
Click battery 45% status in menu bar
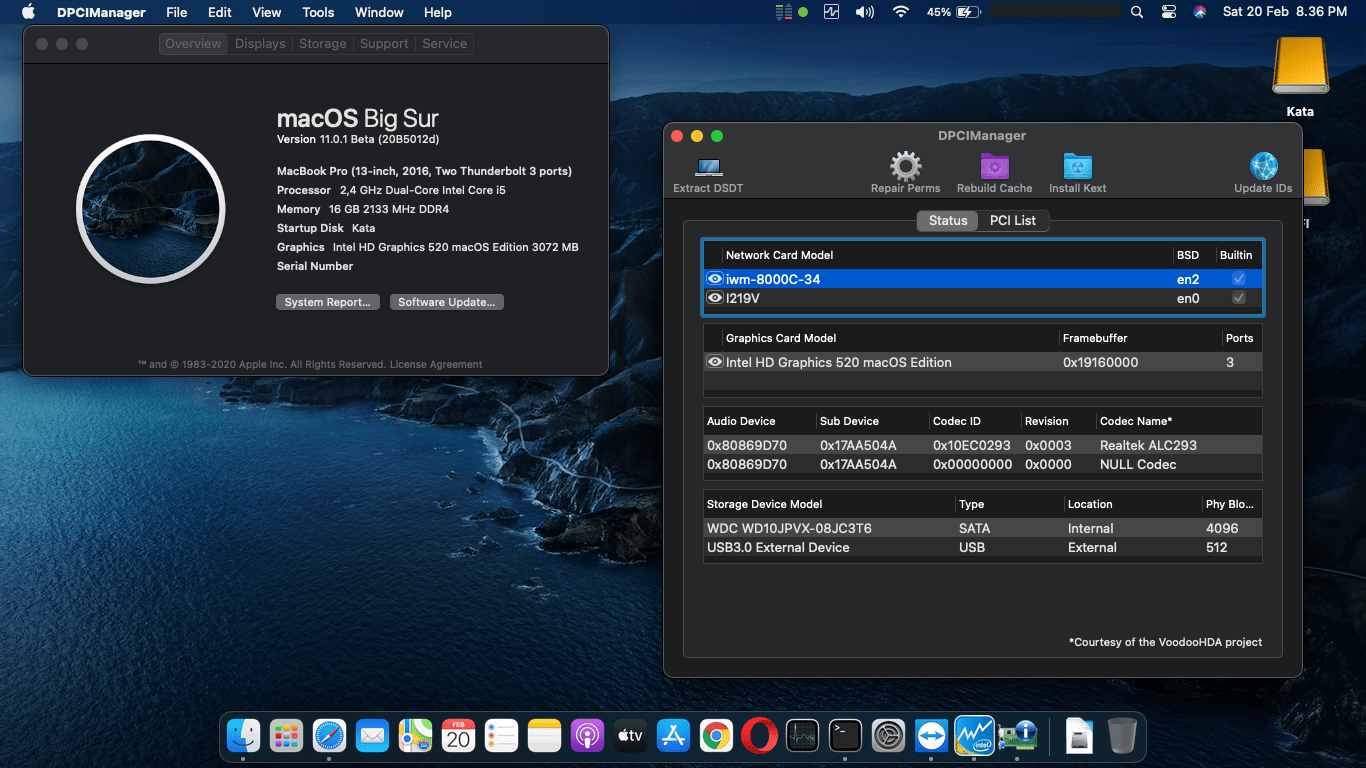[953, 12]
